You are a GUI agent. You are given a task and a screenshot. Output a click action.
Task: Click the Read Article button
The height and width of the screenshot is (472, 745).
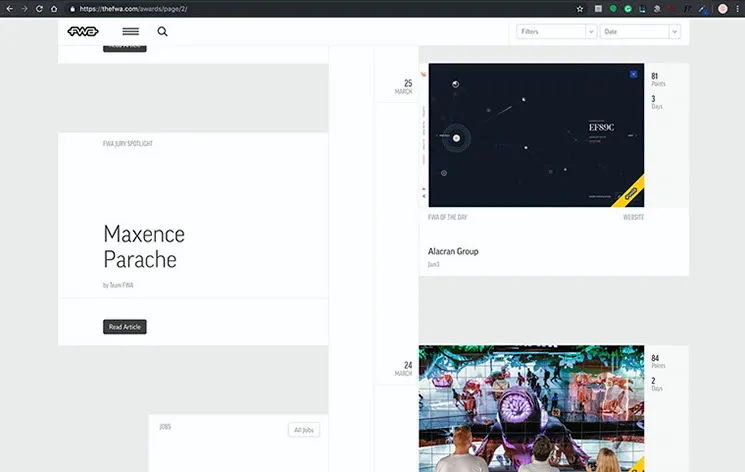(125, 327)
